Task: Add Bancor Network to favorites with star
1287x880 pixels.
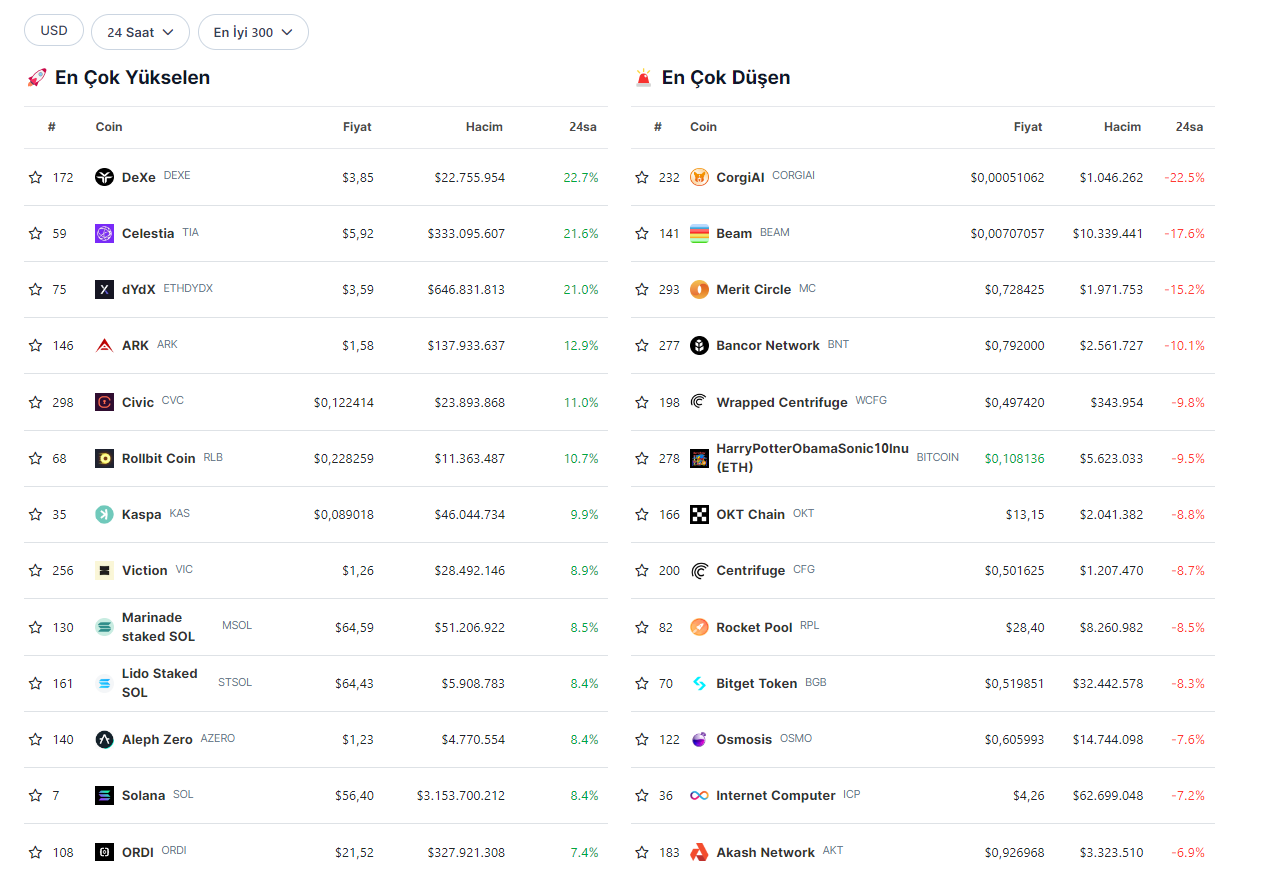Action: (x=642, y=345)
